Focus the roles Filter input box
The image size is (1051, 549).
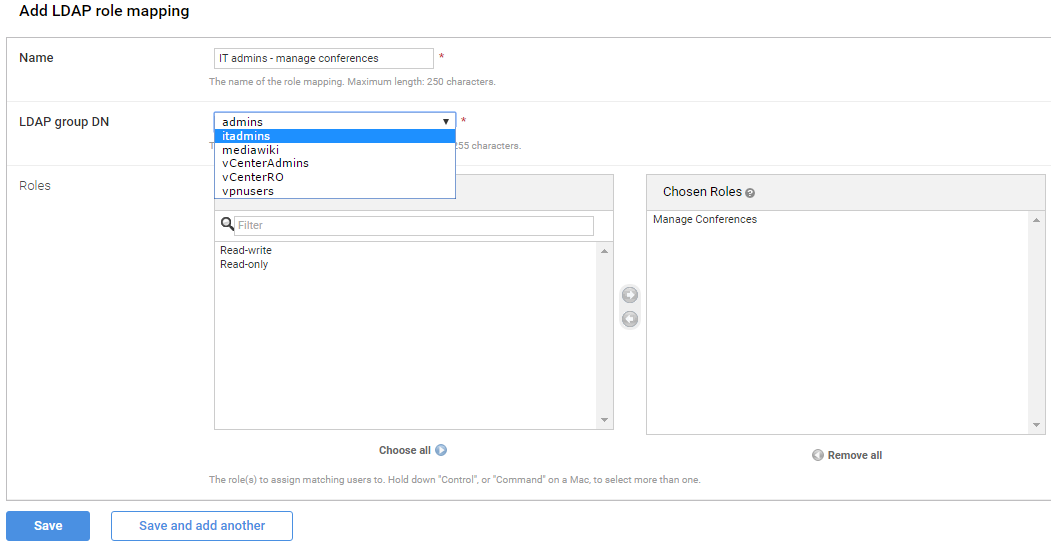pyautogui.click(x=414, y=226)
